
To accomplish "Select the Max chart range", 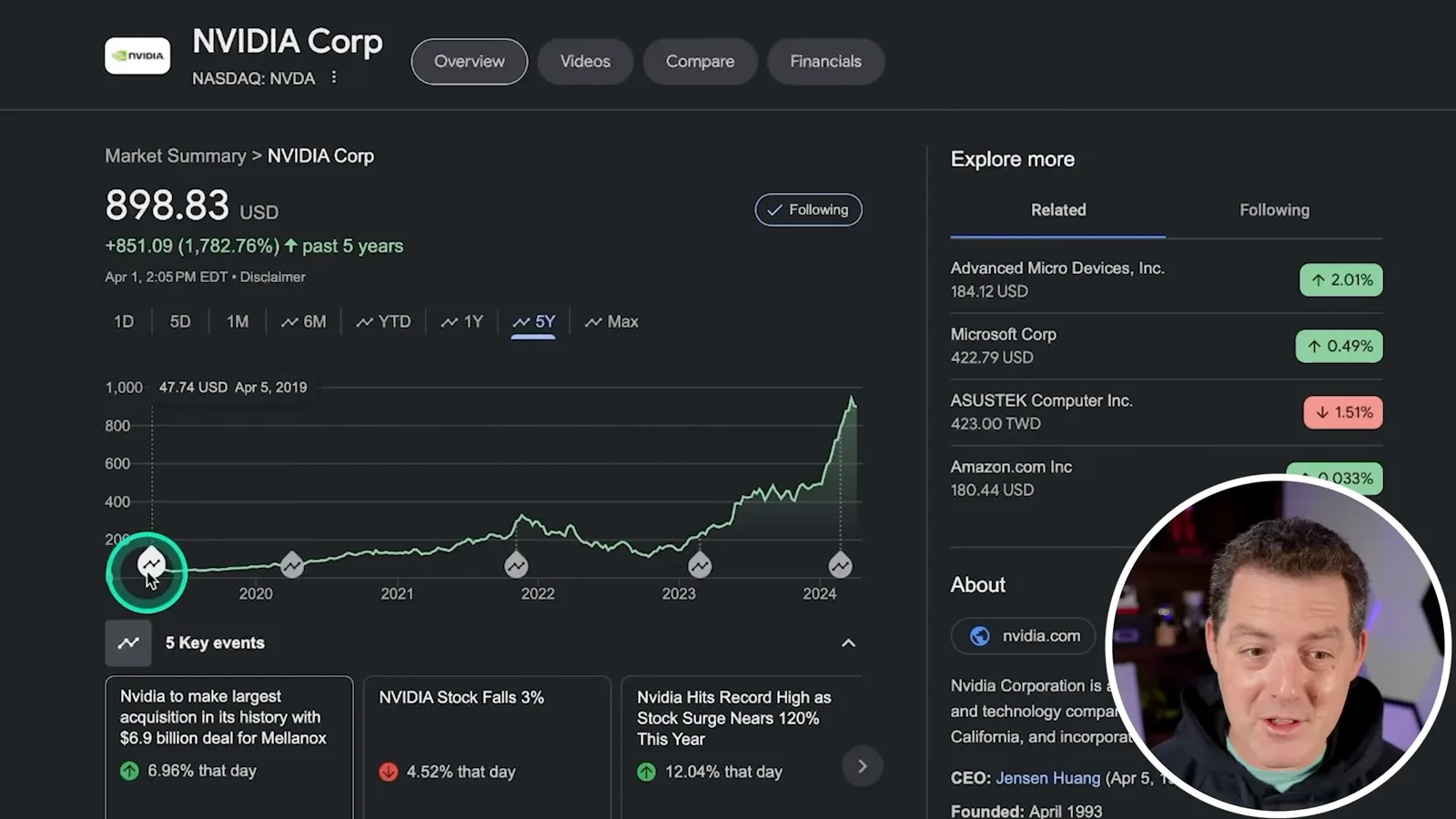I will 612,321.
